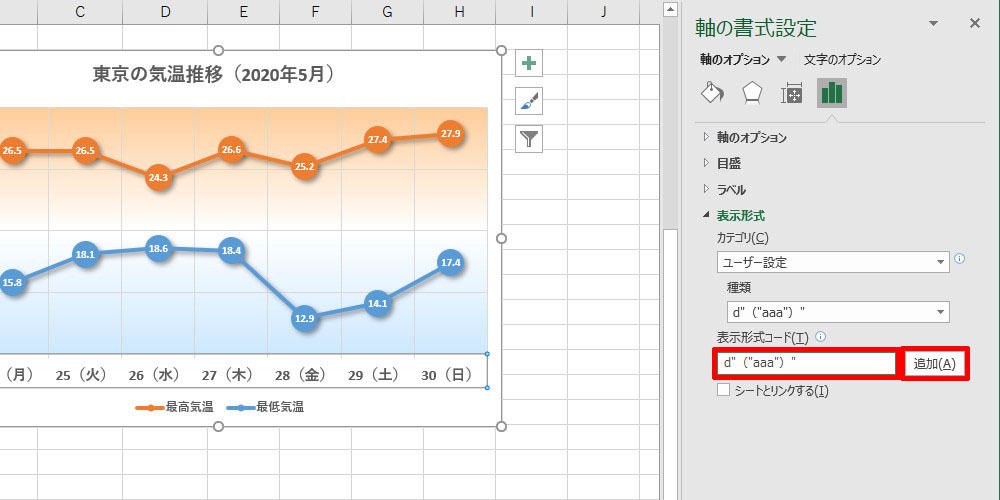1000x500 pixels.
Task: Click the 24.3 data point marker
Action: click(x=158, y=178)
